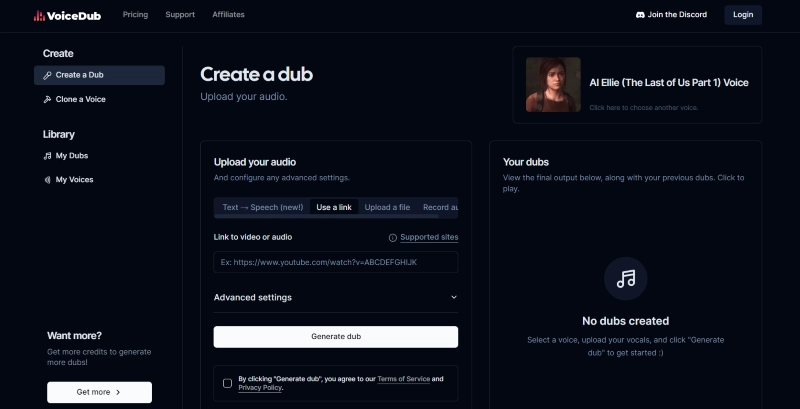Check the Terms of Service agreement checkbox
This screenshot has width=800, height=409.
(228, 383)
